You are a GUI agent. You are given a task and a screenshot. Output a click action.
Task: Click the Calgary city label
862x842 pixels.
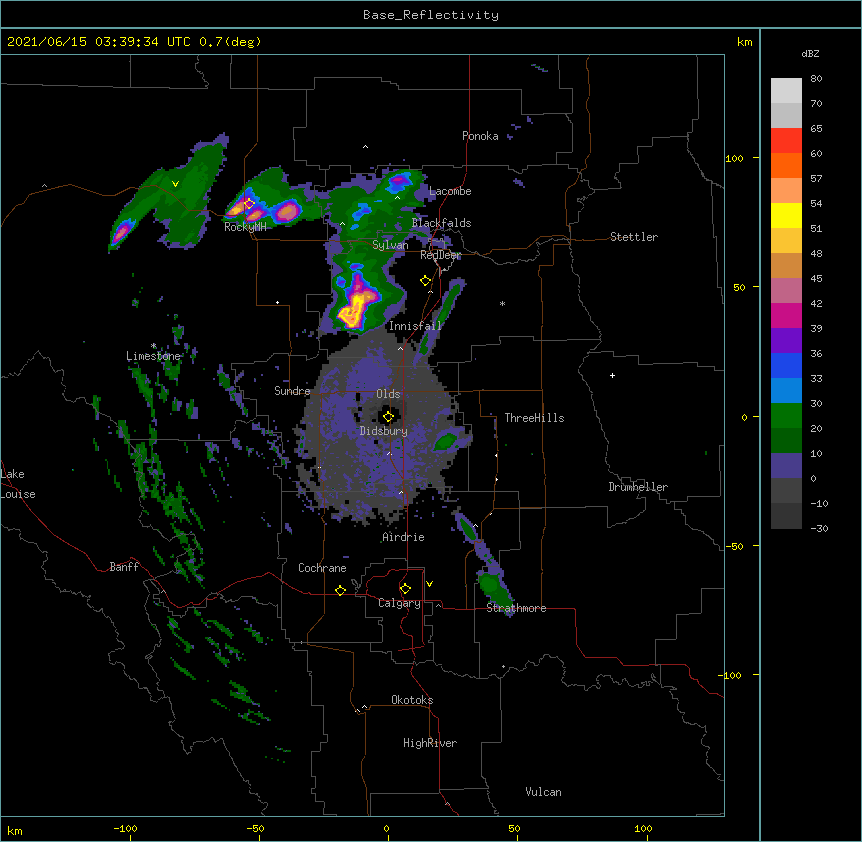click(x=399, y=603)
